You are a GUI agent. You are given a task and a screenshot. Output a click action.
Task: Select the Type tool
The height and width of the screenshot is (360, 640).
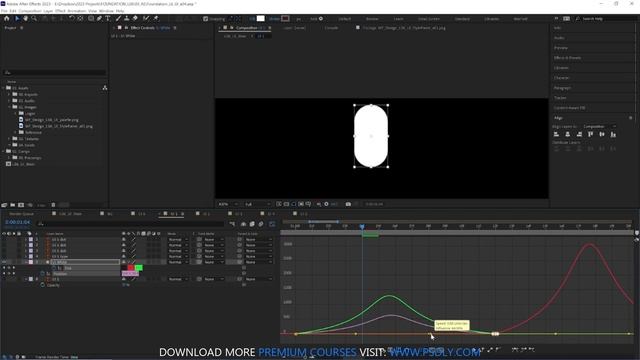point(108,18)
